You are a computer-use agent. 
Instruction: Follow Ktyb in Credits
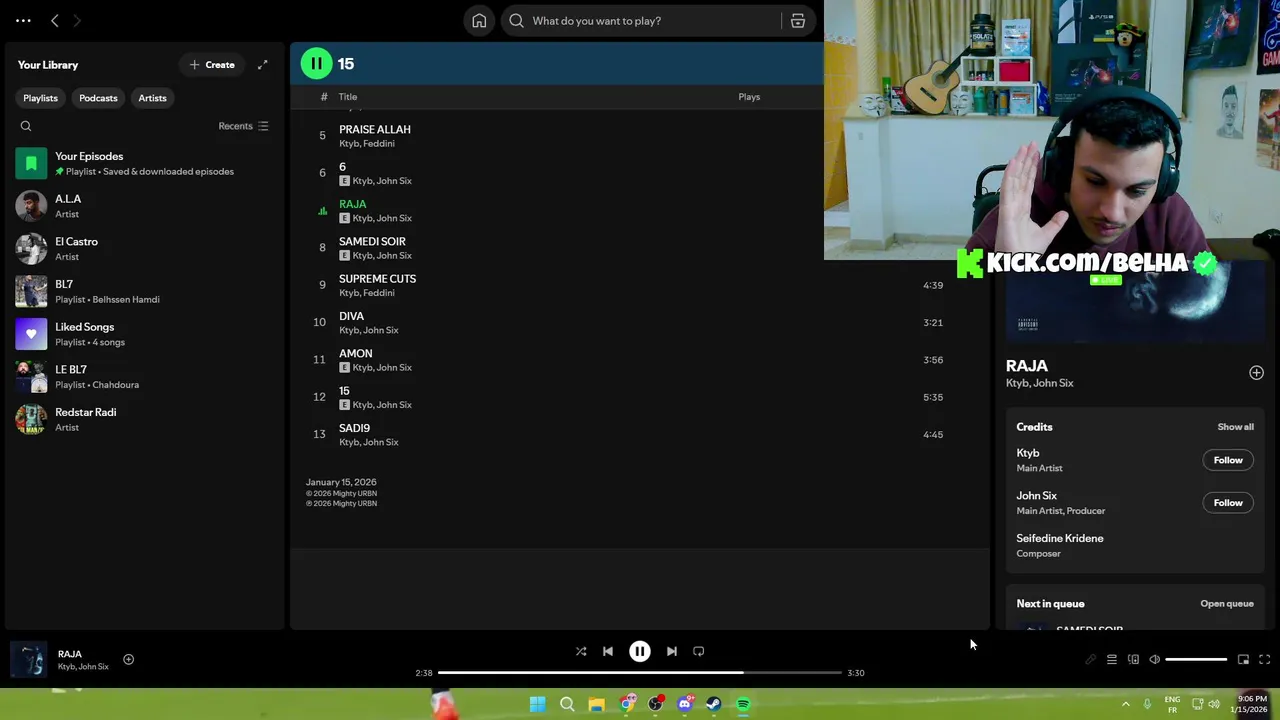[1228, 460]
